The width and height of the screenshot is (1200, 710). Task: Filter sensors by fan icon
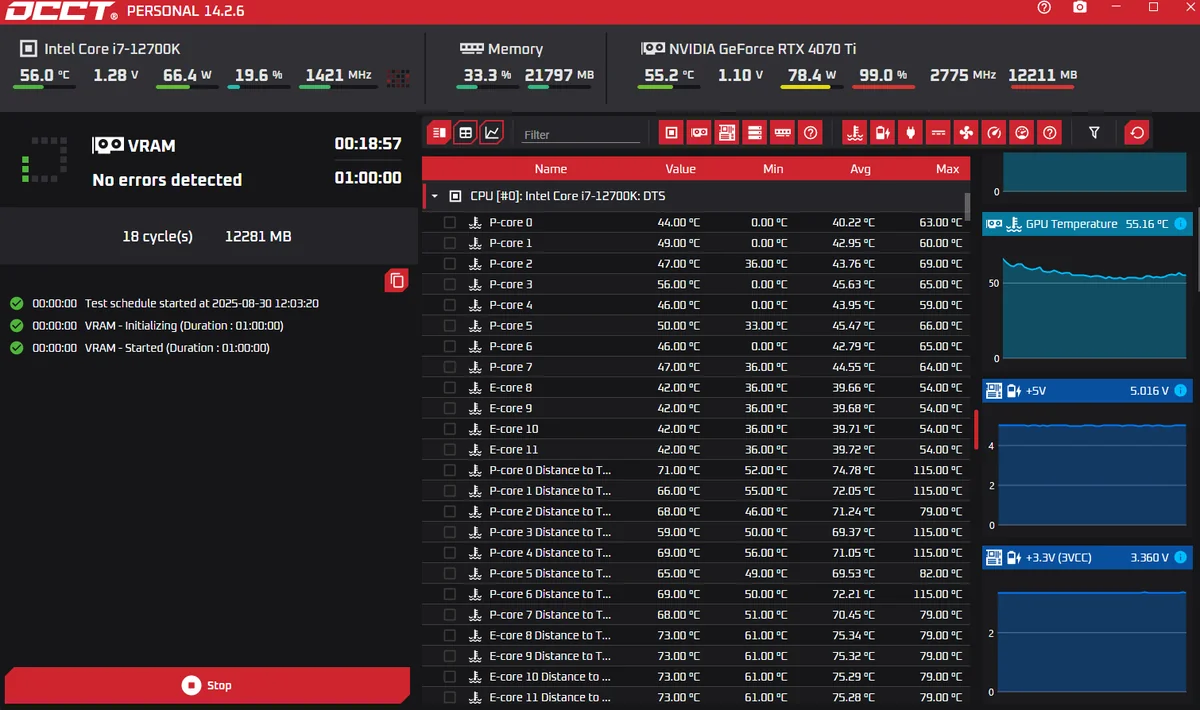click(x=966, y=132)
